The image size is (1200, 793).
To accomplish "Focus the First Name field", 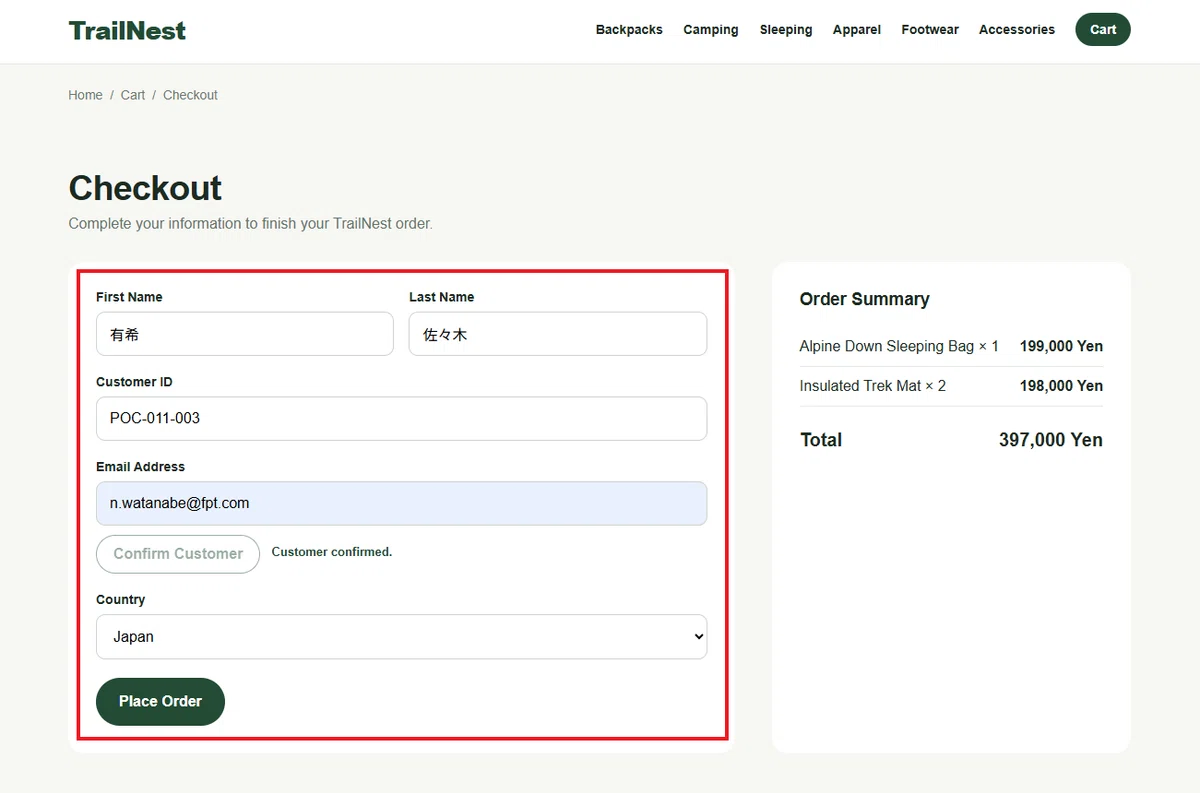I will pos(245,334).
